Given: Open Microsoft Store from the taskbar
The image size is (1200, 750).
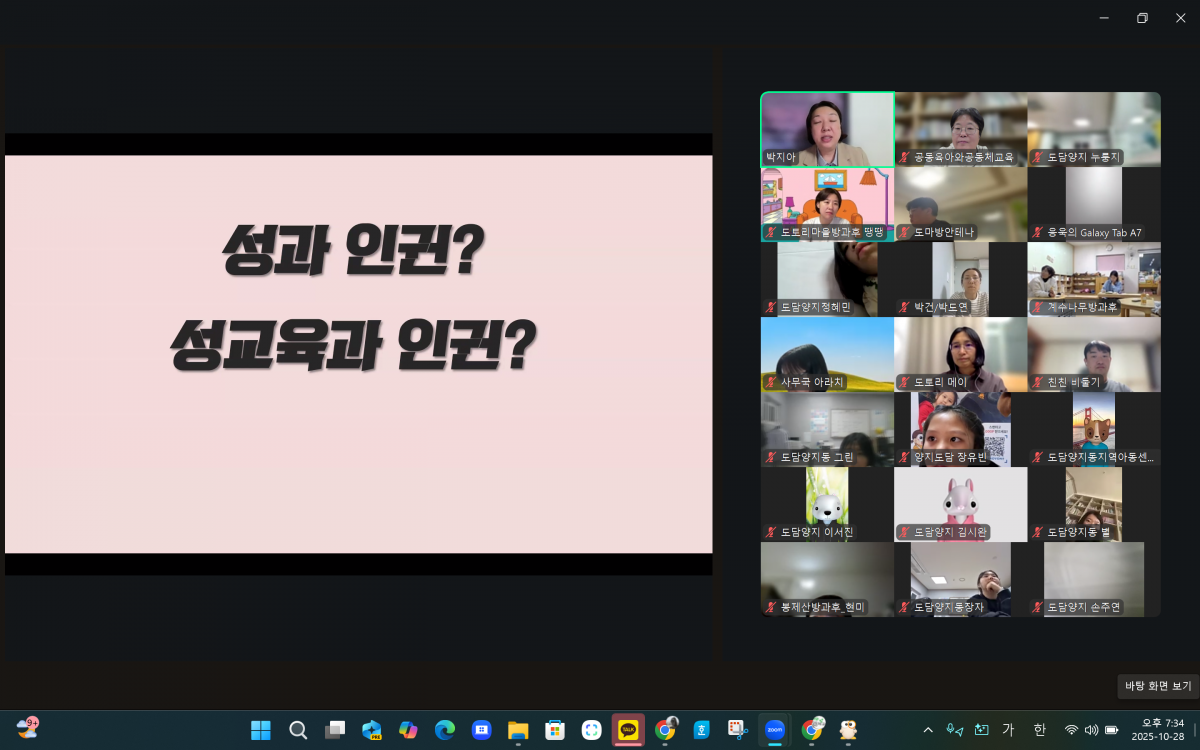Looking at the screenshot, I should coord(555,730).
